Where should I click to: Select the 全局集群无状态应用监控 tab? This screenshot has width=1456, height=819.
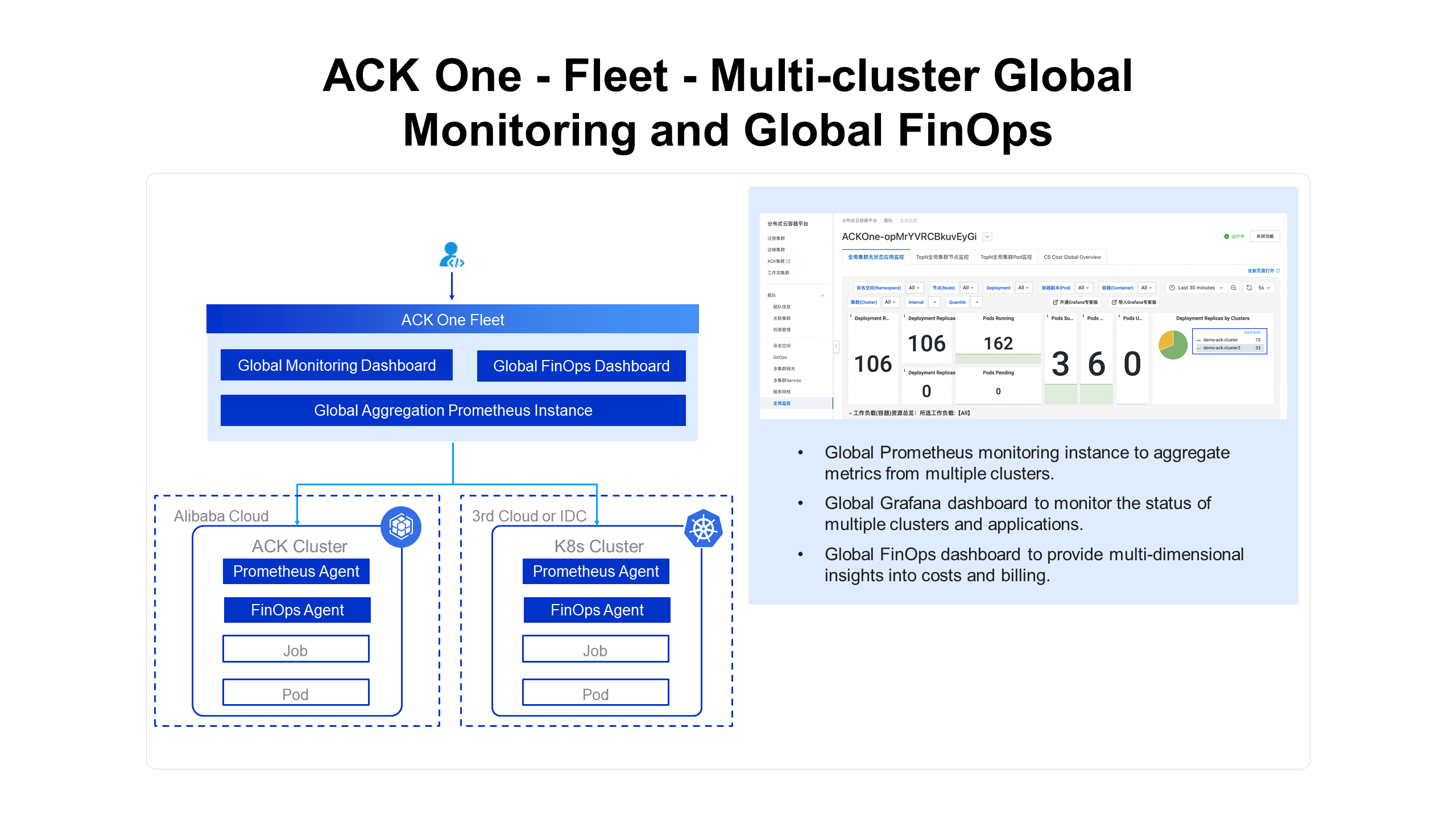876,258
